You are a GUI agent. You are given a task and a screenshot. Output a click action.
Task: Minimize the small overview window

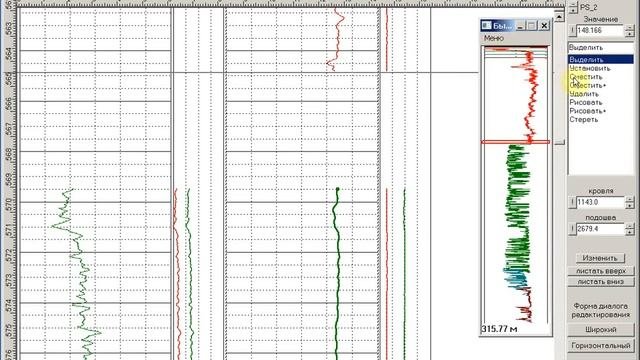[x=520, y=26]
